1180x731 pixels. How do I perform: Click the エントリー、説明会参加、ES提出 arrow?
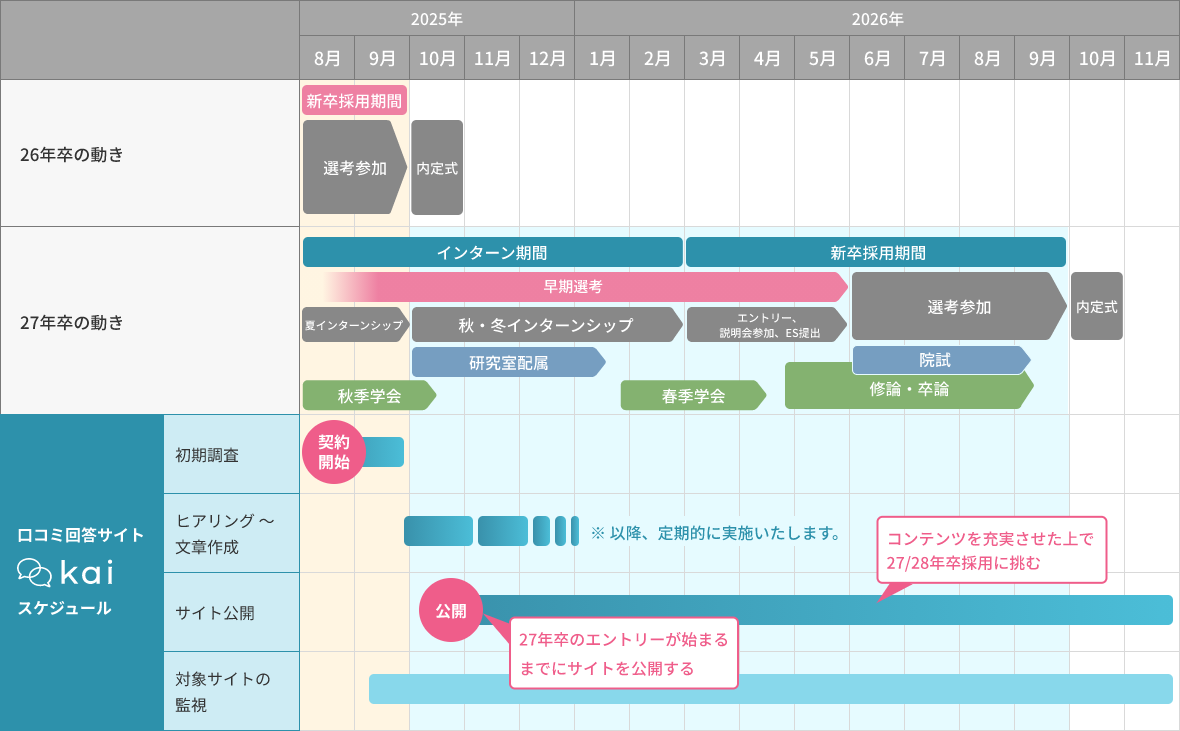coord(766,325)
